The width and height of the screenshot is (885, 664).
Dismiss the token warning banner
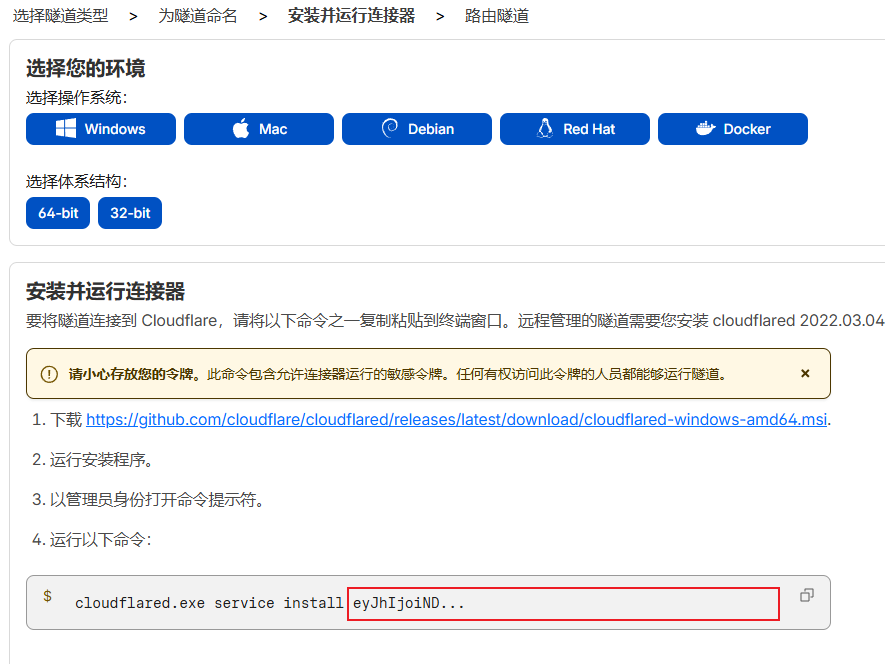click(x=805, y=373)
